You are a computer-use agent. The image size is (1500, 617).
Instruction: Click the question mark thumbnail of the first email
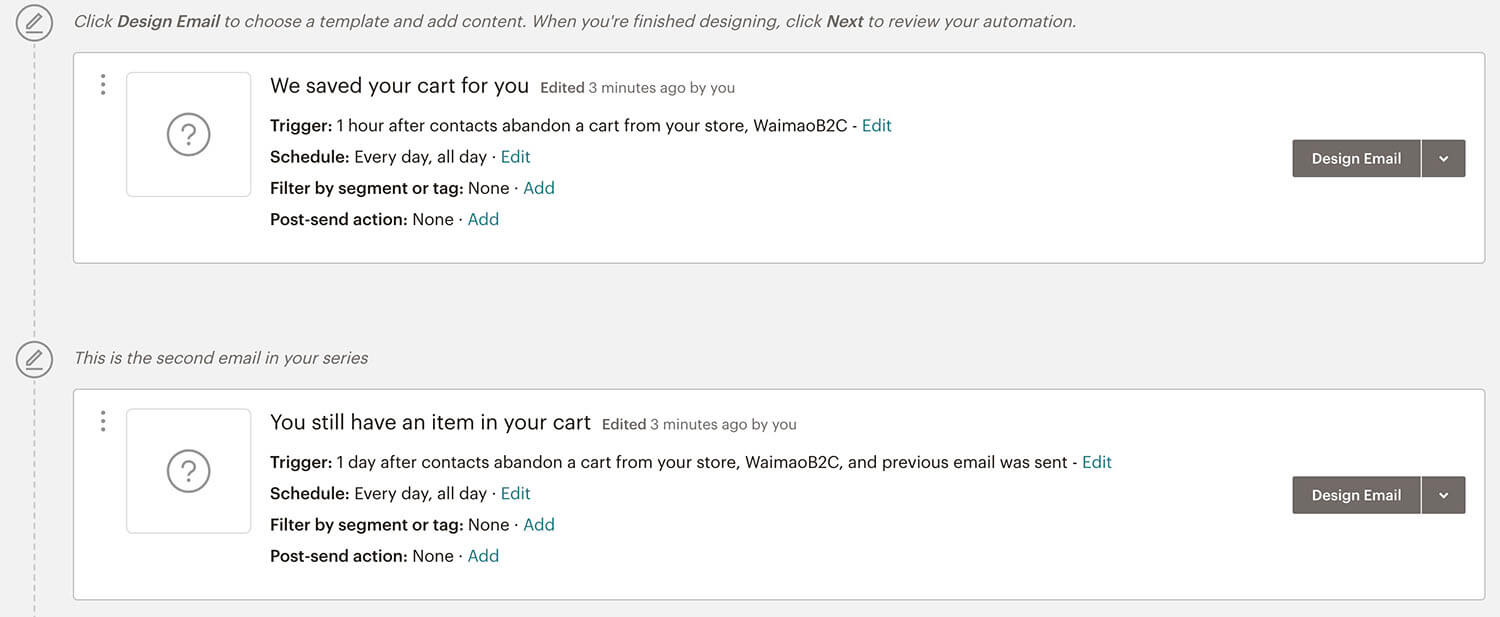188,134
